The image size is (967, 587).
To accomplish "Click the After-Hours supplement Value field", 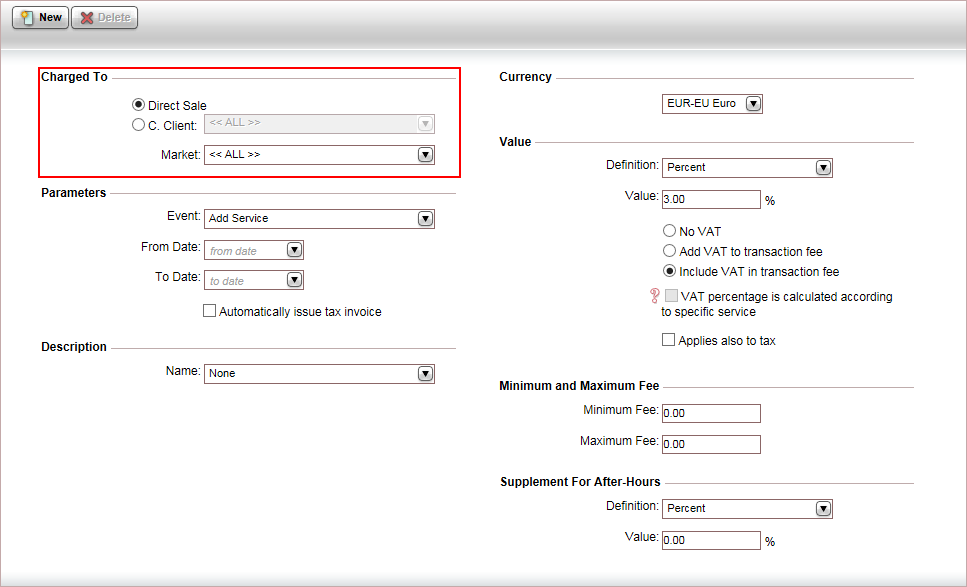I will (711, 540).
